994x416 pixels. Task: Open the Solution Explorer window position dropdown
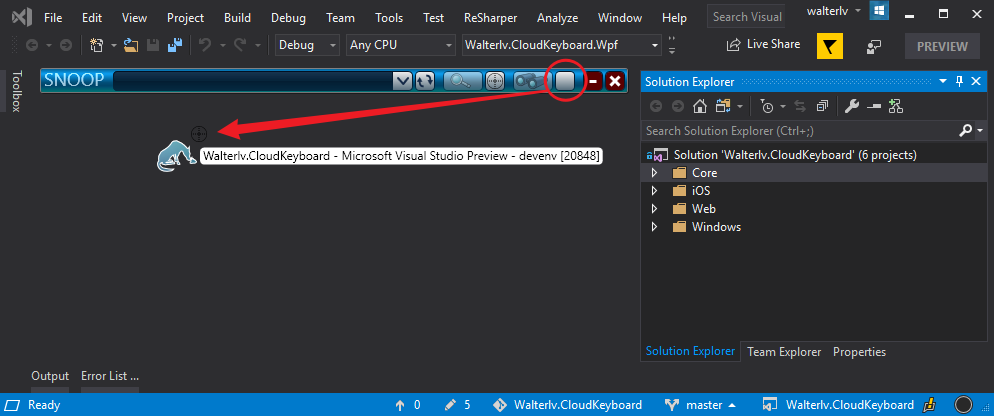point(943,81)
